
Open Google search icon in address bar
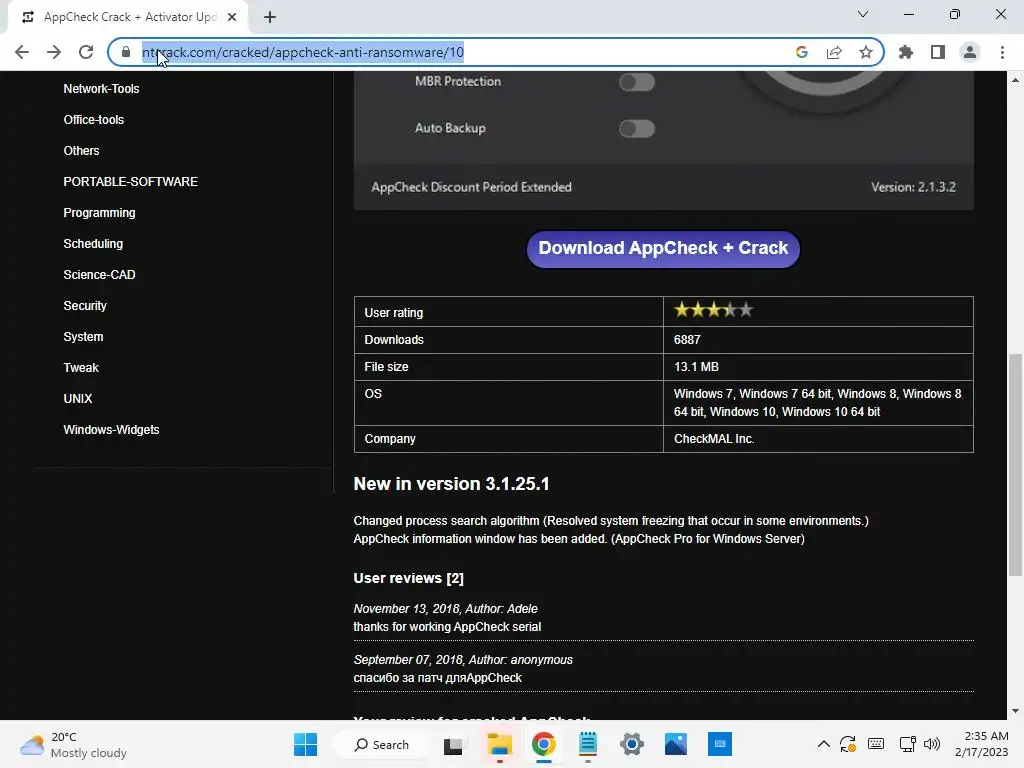tap(802, 52)
